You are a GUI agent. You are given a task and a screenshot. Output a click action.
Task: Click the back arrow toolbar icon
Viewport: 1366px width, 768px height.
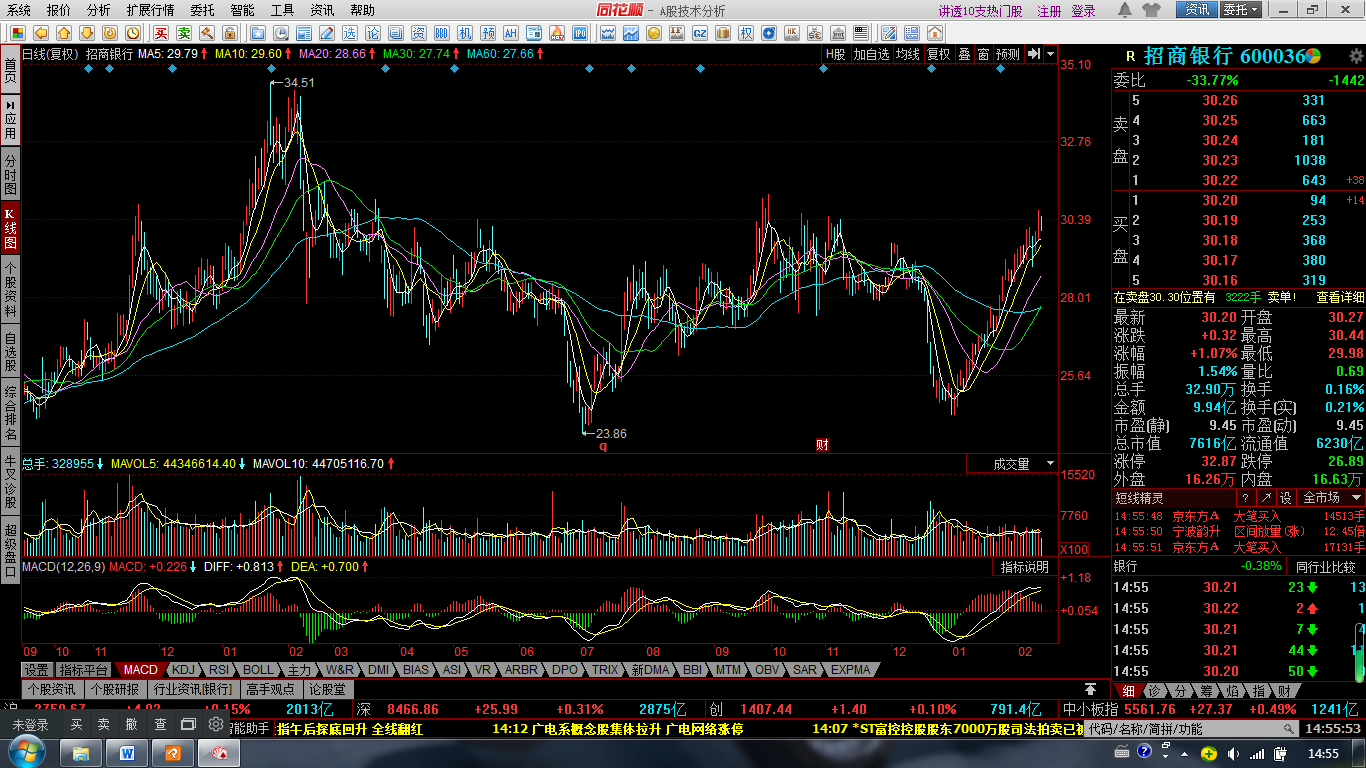pyautogui.click(x=41, y=33)
